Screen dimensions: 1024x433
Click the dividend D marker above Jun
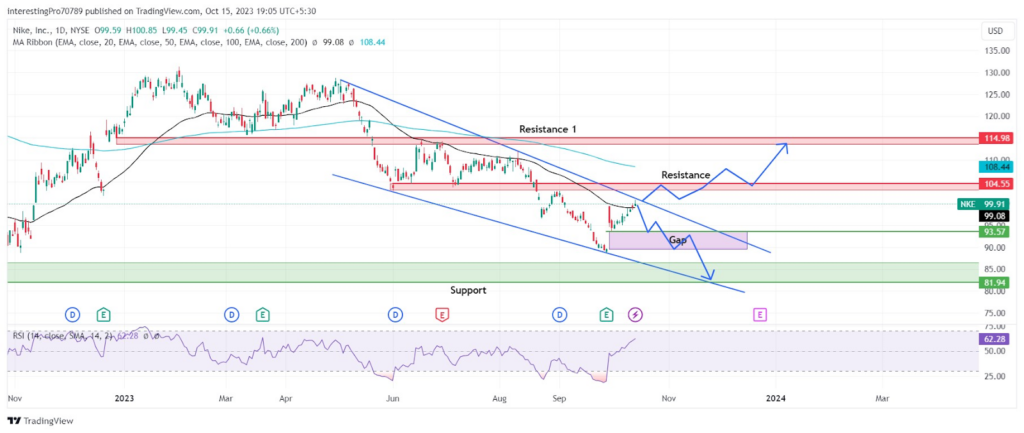click(x=396, y=315)
